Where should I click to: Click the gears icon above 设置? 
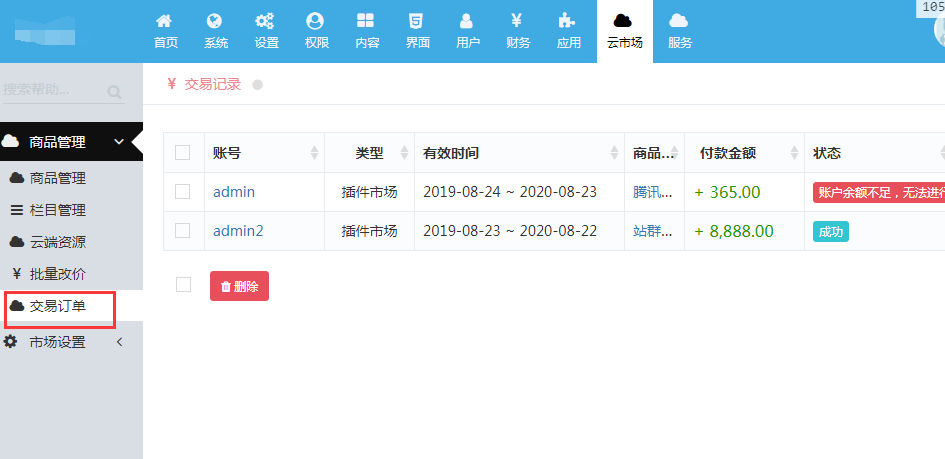coord(264,21)
